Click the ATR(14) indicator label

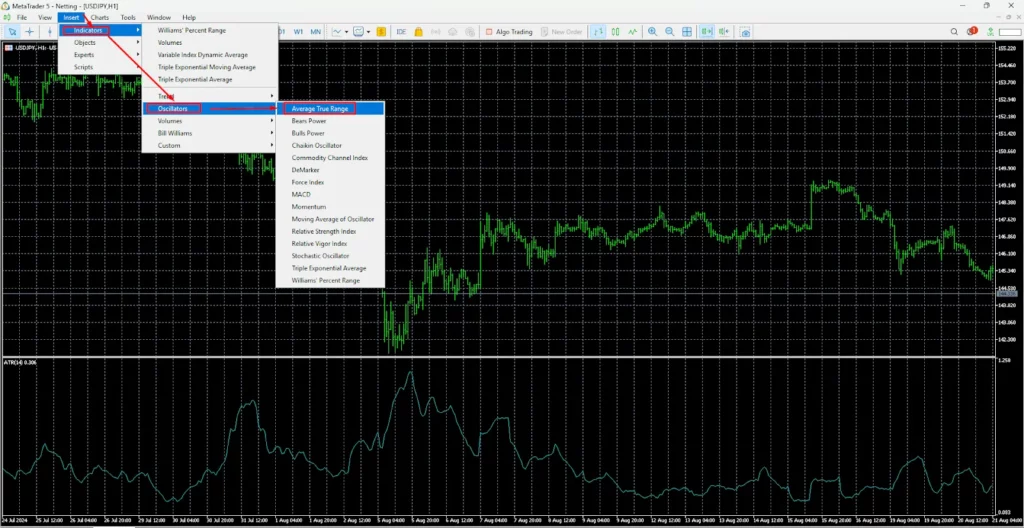(19, 362)
